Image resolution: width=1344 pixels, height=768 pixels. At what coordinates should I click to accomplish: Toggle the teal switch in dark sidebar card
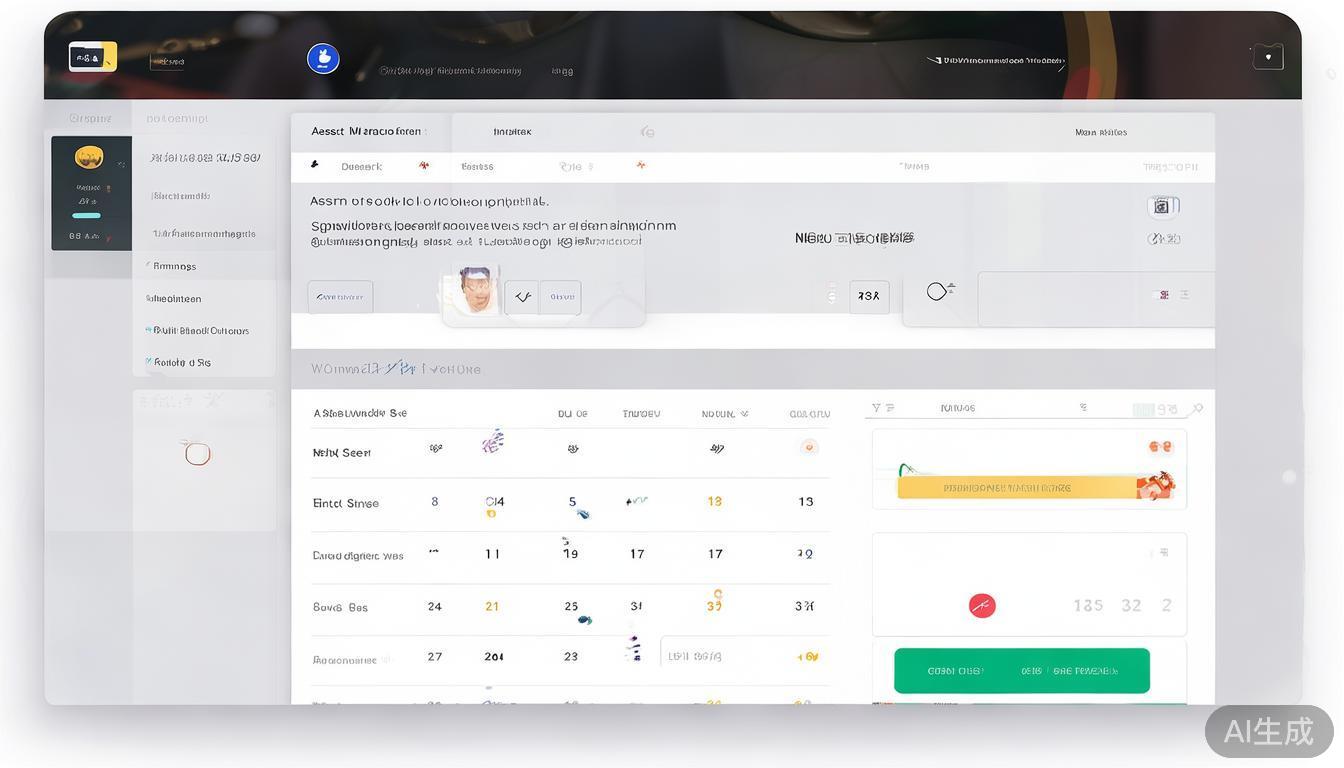pyautogui.click(x=86, y=215)
